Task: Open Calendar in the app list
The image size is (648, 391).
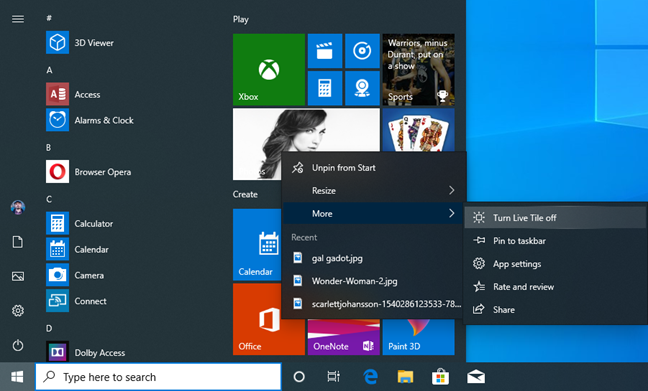Action: (x=91, y=250)
